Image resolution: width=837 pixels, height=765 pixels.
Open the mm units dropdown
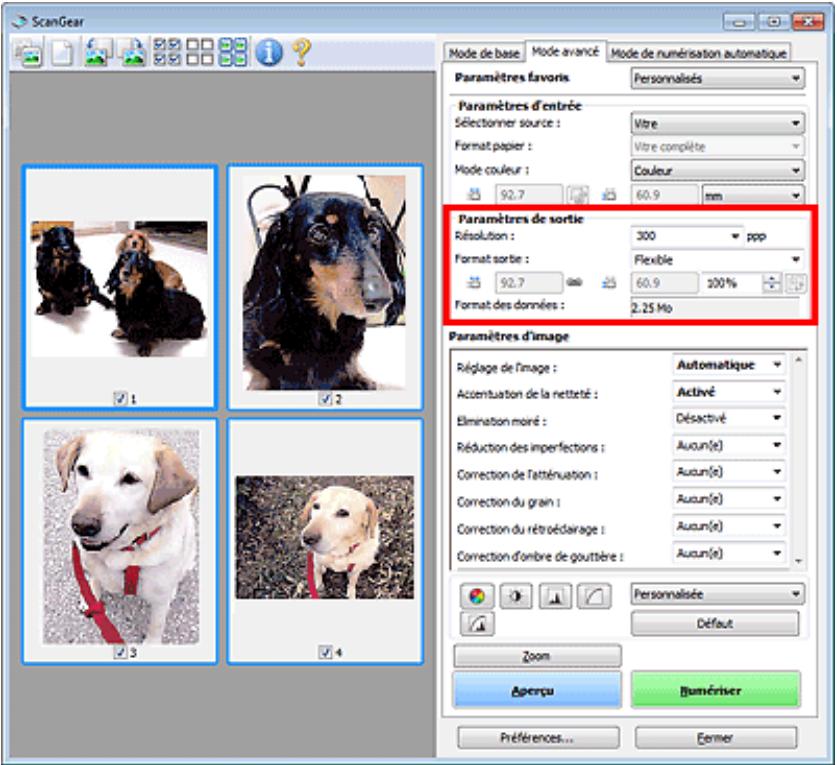(x=753, y=195)
